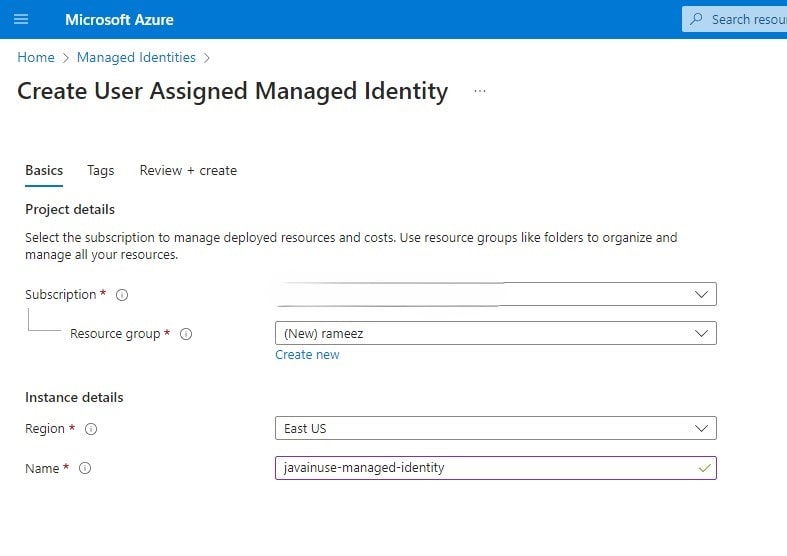Click Create User Assigned Managed Identity title
This screenshot has height=556, width=787.
point(232,92)
